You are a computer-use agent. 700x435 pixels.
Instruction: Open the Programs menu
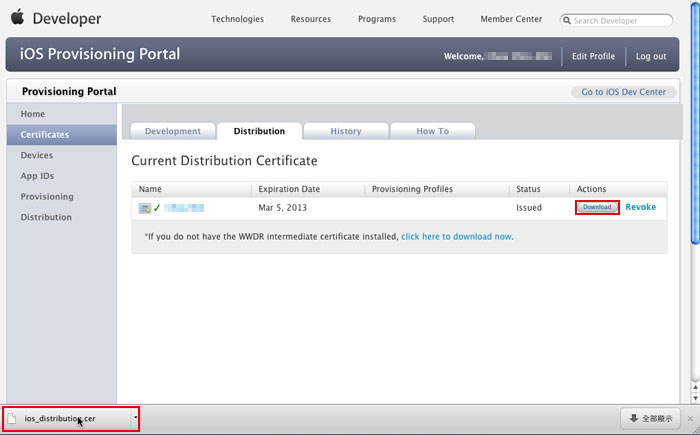pyautogui.click(x=377, y=19)
